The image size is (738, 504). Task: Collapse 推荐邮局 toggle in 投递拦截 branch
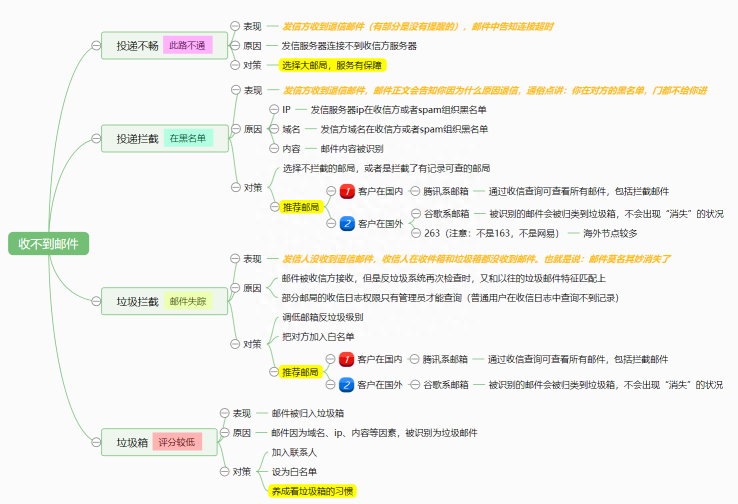[274, 207]
